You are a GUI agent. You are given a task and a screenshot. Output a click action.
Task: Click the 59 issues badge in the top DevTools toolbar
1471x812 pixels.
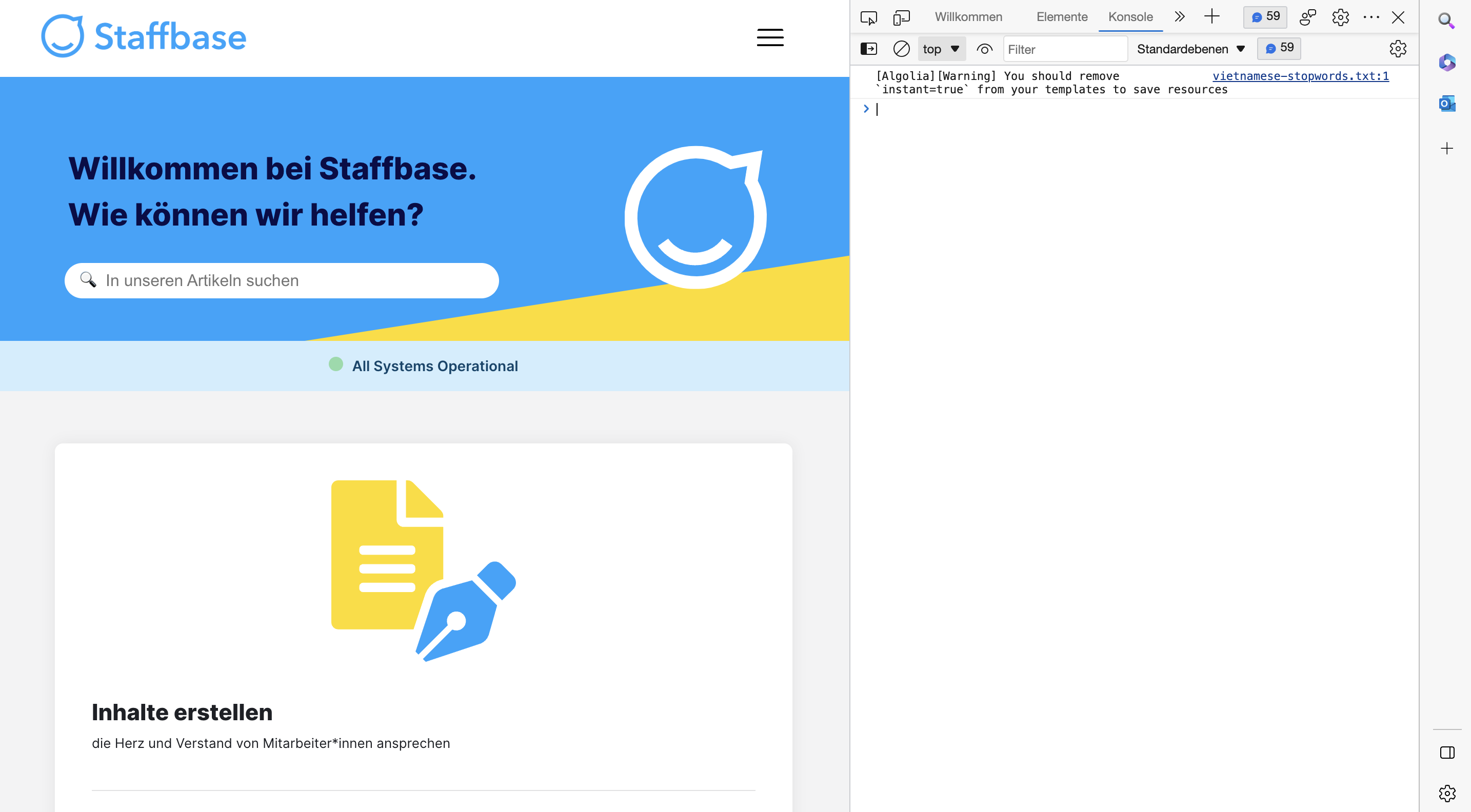click(1265, 16)
